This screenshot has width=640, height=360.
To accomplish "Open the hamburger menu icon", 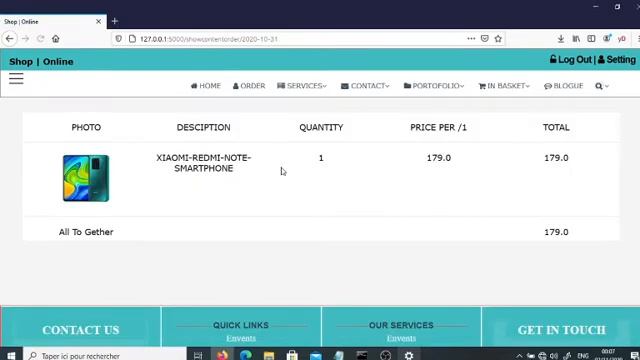I will 16,78.
